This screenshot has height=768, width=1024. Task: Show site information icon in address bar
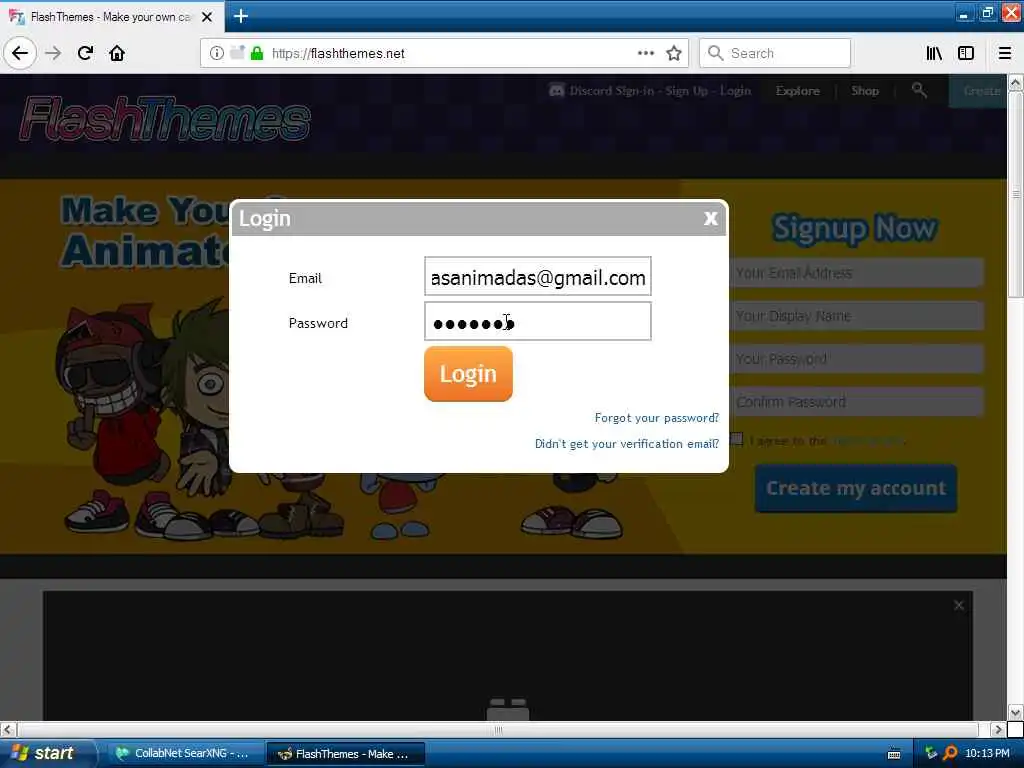coord(216,54)
